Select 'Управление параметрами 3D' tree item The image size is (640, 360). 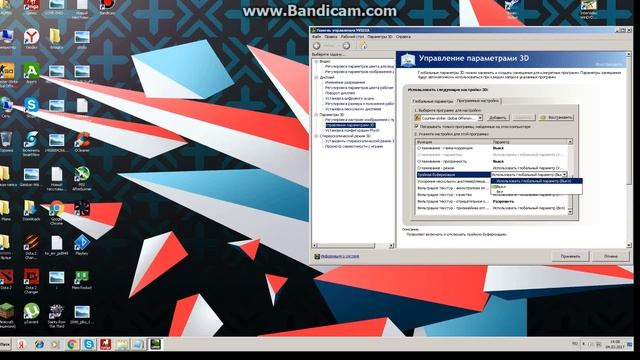350,125
